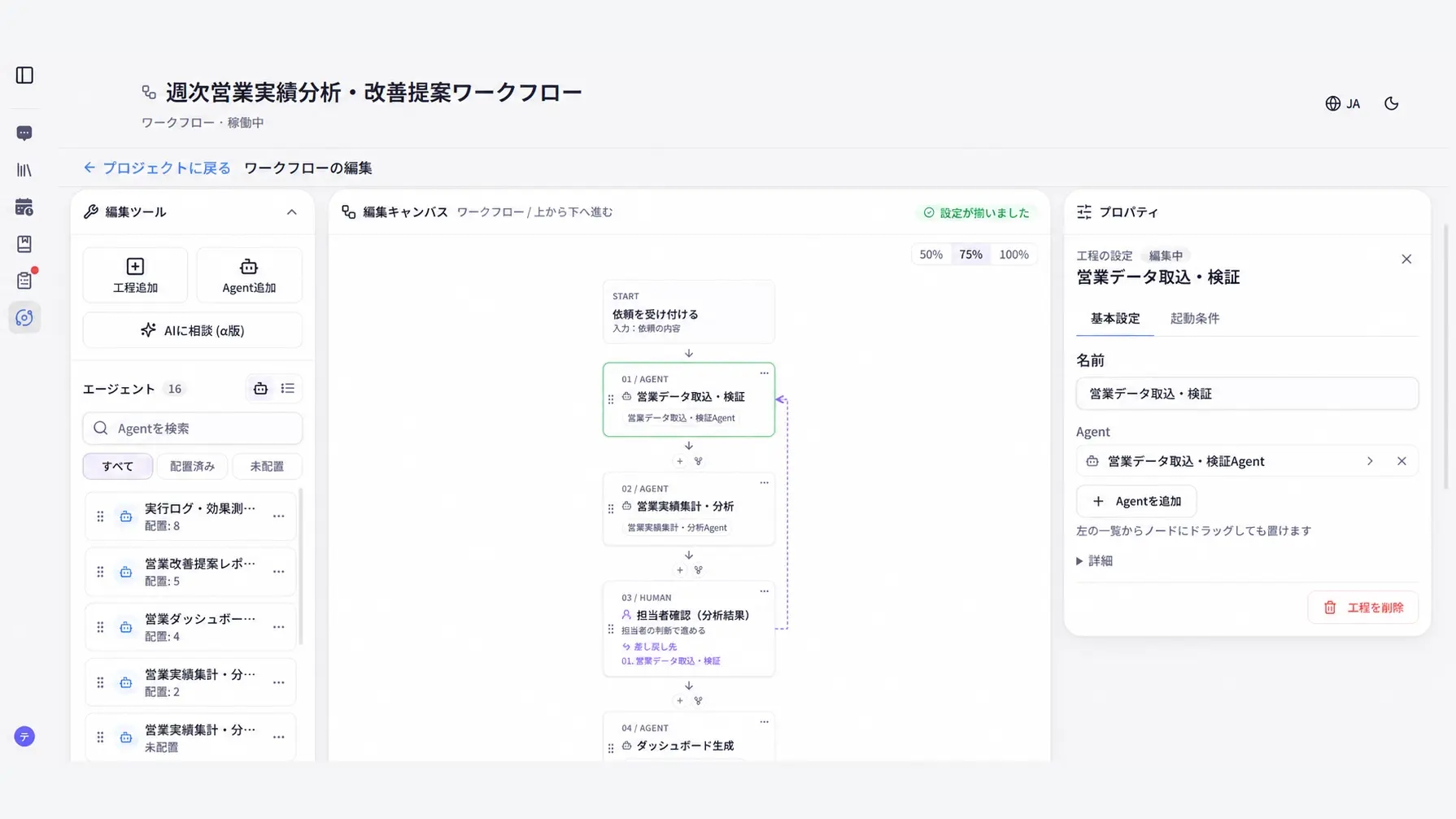The width and height of the screenshot is (1456, 819).
Task: Open options menu of node 02 営業実績集計・分析
Action: [764, 483]
